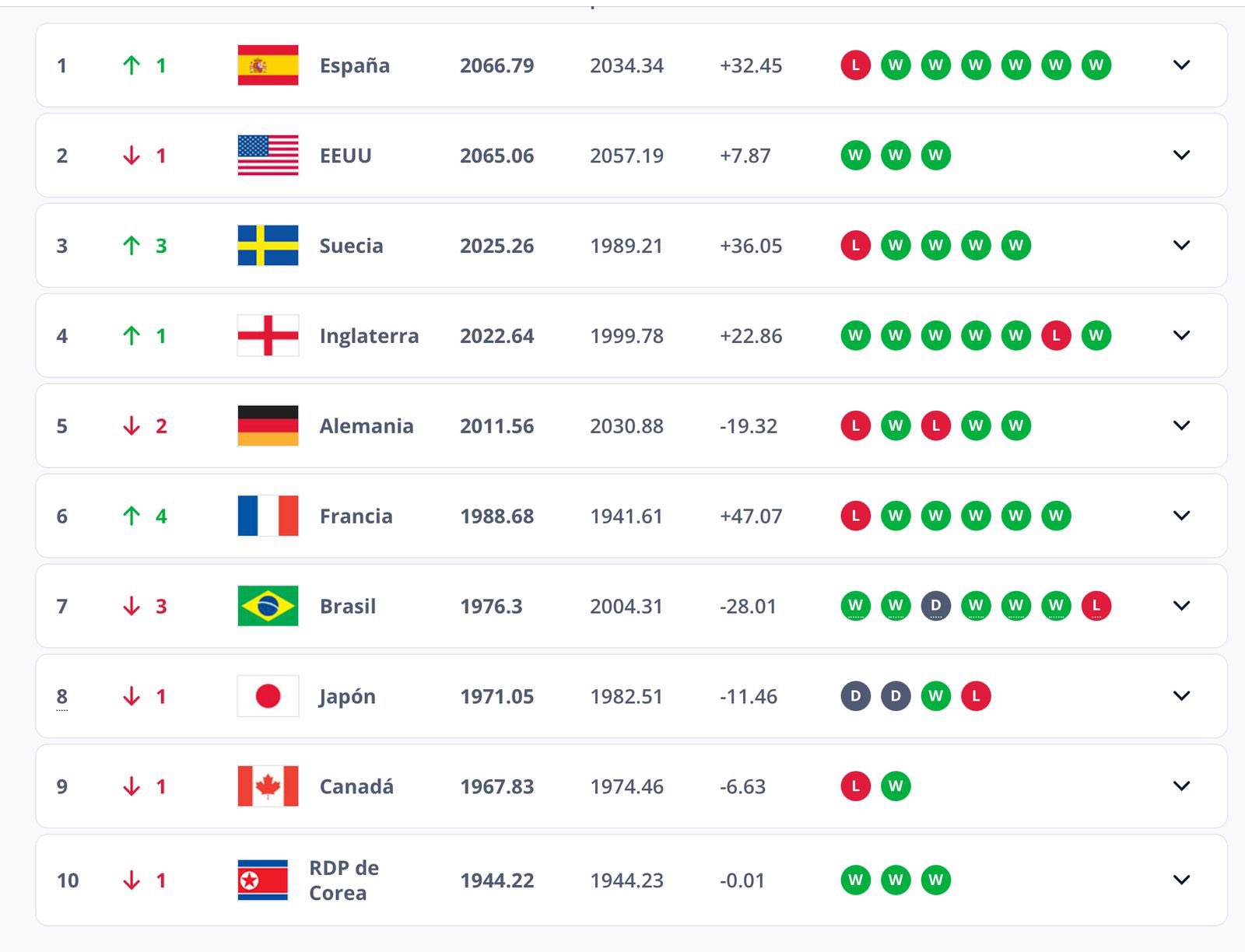Click Japón's red L result badge
The image size is (1245, 952).
pos(976,696)
